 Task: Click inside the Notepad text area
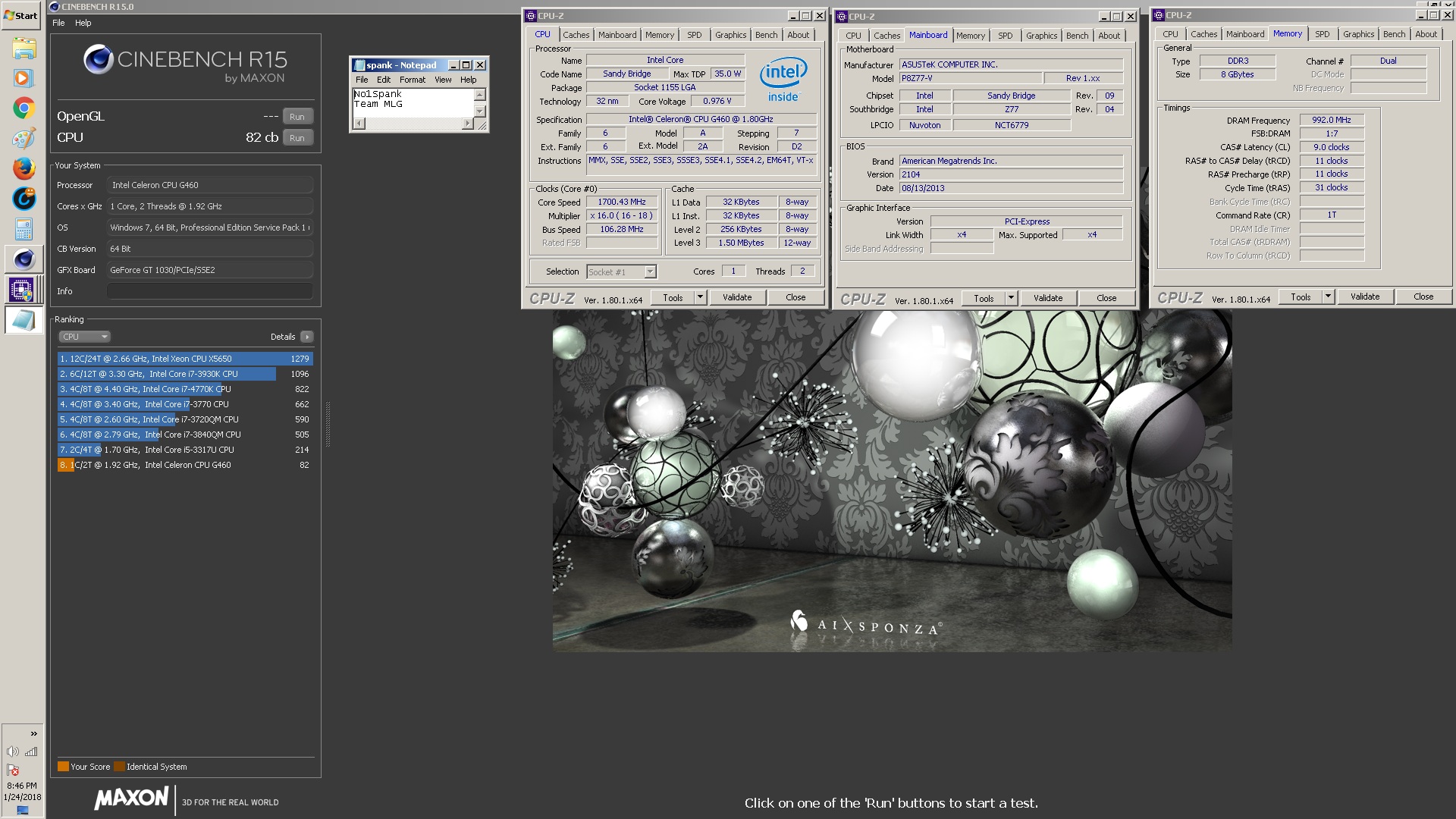pyautogui.click(x=413, y=102)
